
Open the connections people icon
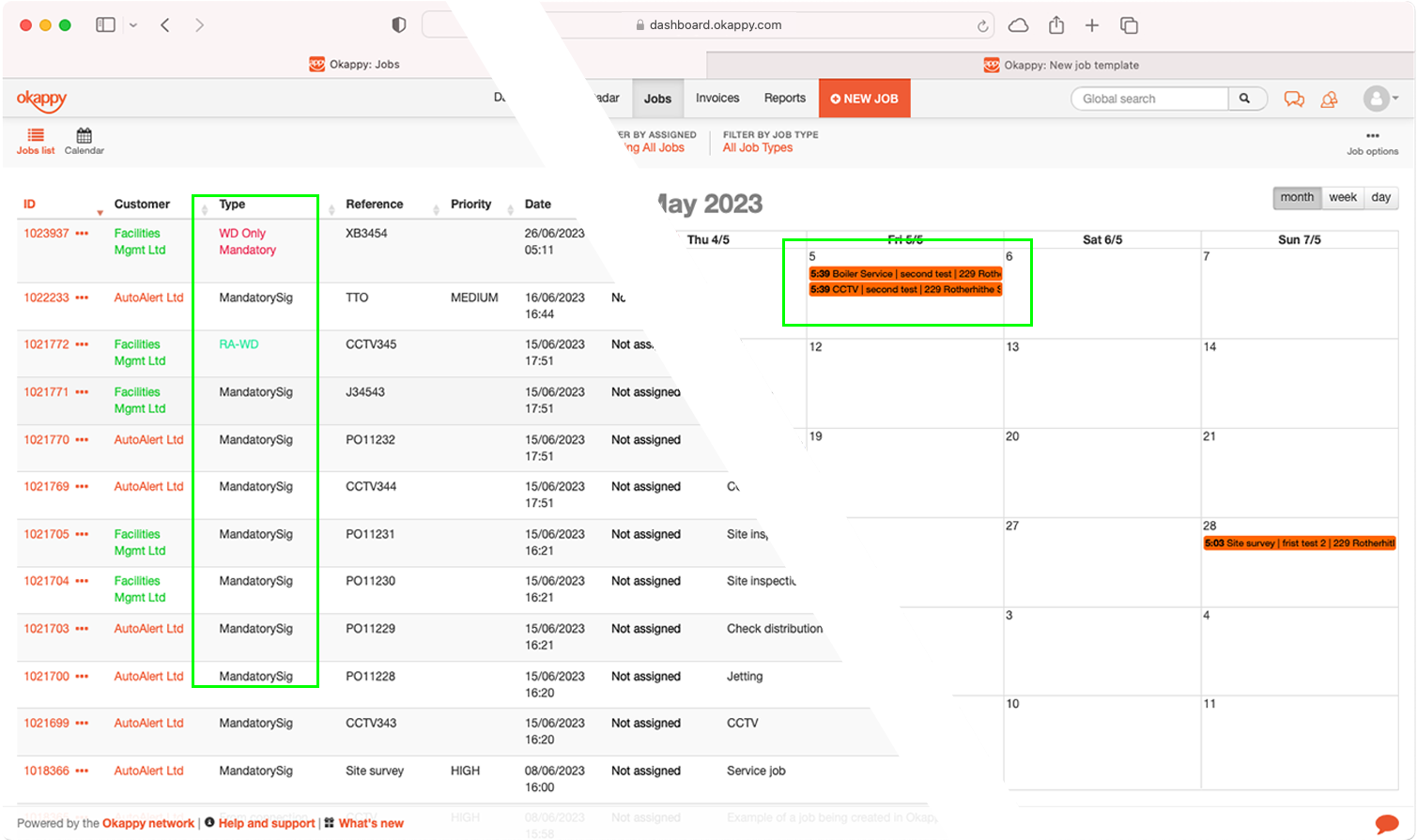tap(1329, 99)
